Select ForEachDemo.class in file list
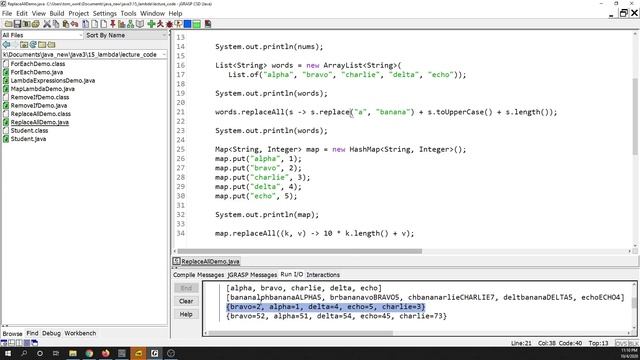The image size is (640, 360). (x=38, y=64)
